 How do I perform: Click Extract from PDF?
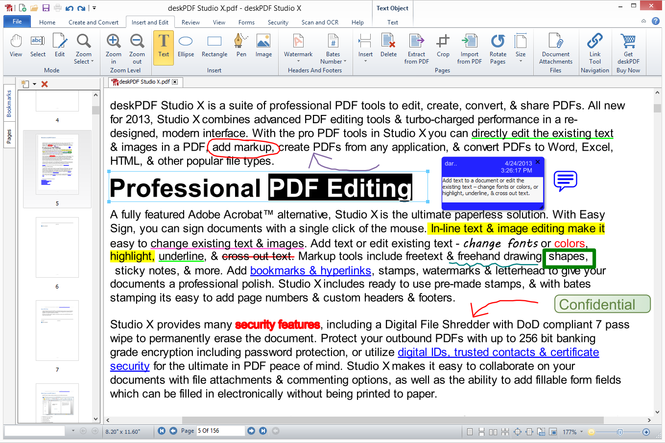(x=416, y=49)
